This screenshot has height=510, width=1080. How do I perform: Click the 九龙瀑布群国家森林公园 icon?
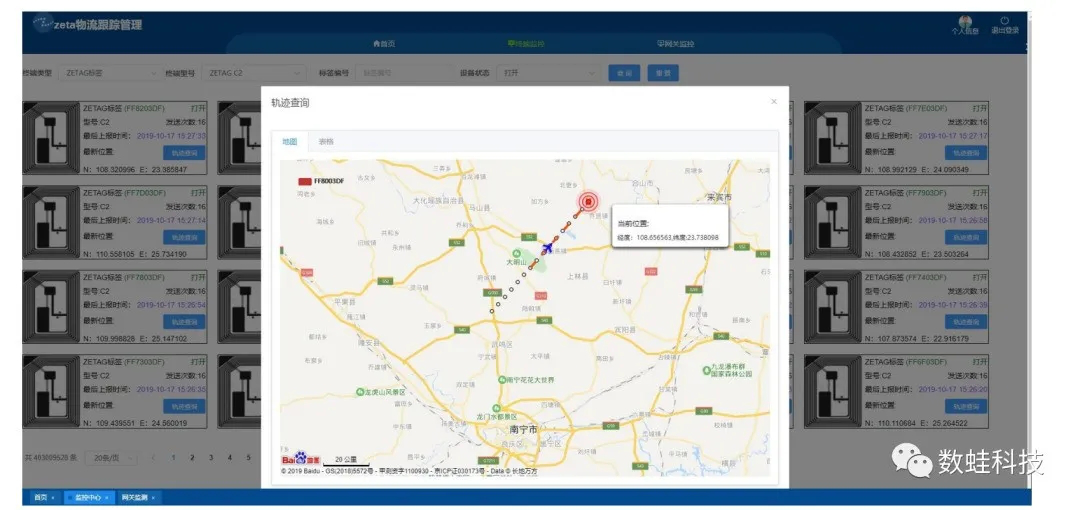pos(706,371)
